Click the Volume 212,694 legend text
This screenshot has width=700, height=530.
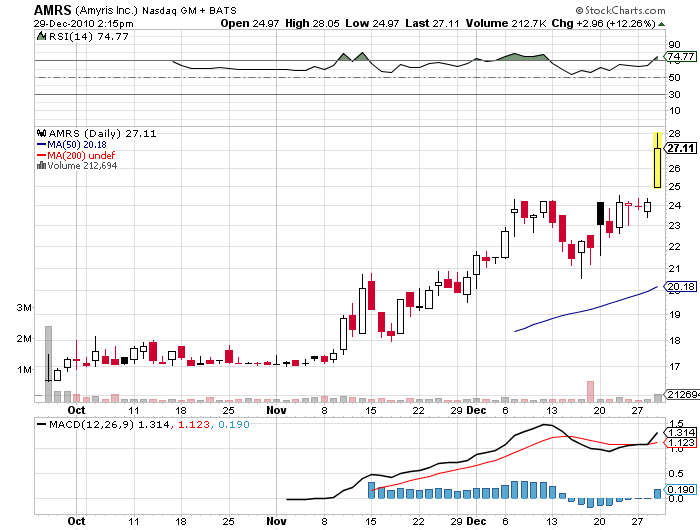click(82, 166)
